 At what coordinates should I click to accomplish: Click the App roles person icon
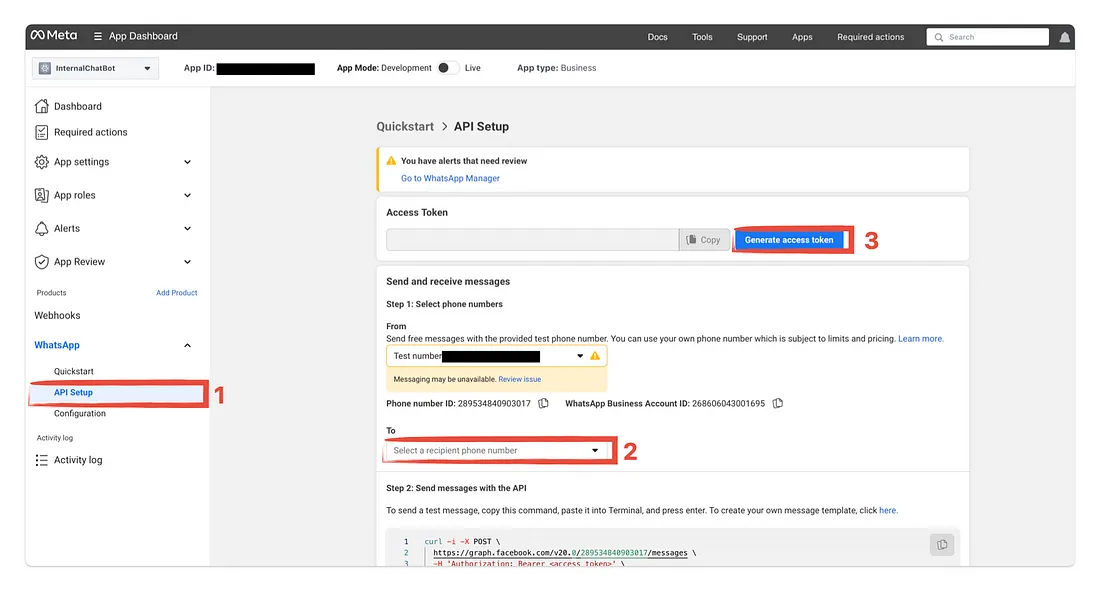[41, 195]
